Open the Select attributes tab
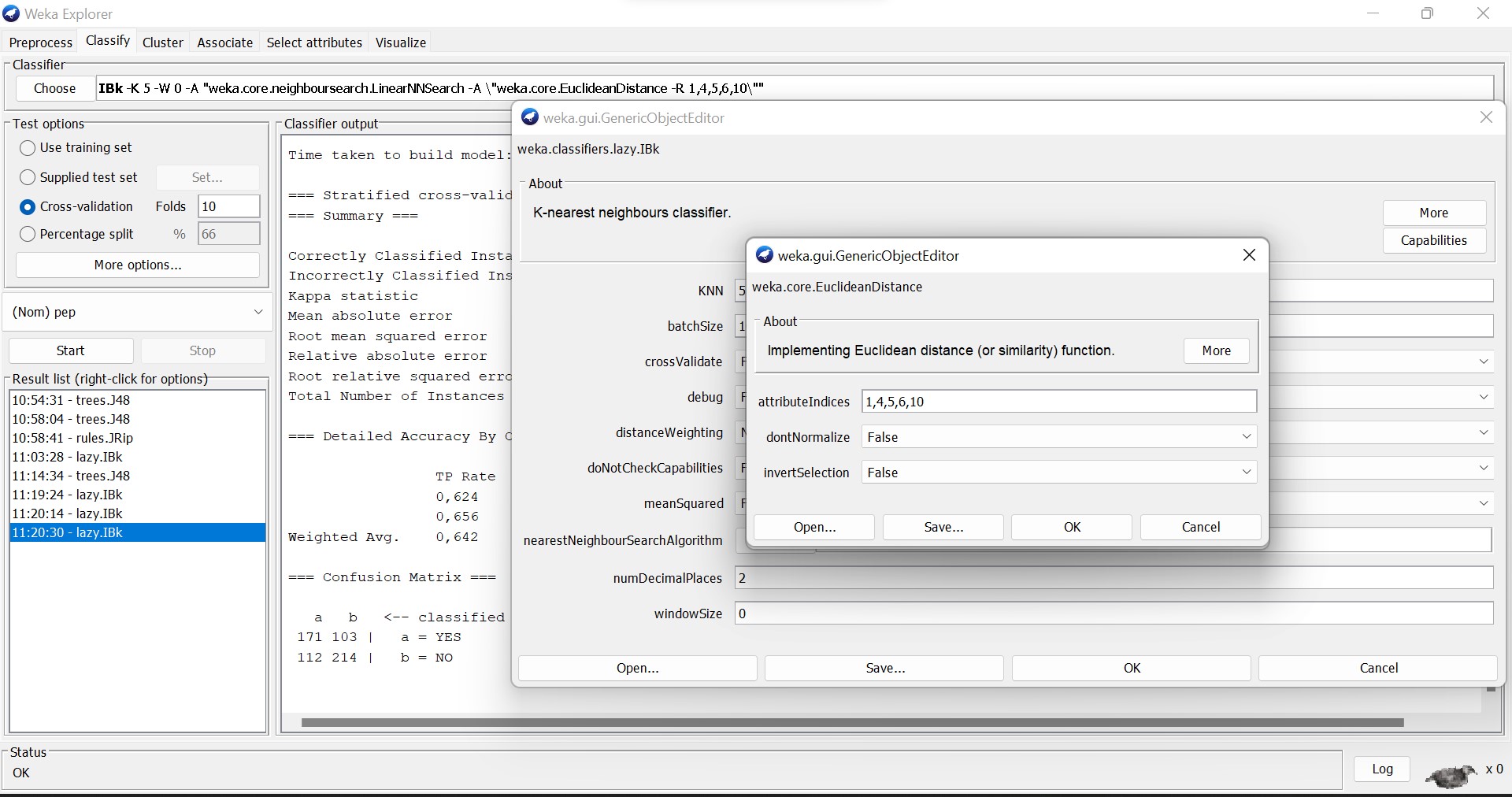Image resolution: width=1512 pixels, height=797 pixels. 314,43
